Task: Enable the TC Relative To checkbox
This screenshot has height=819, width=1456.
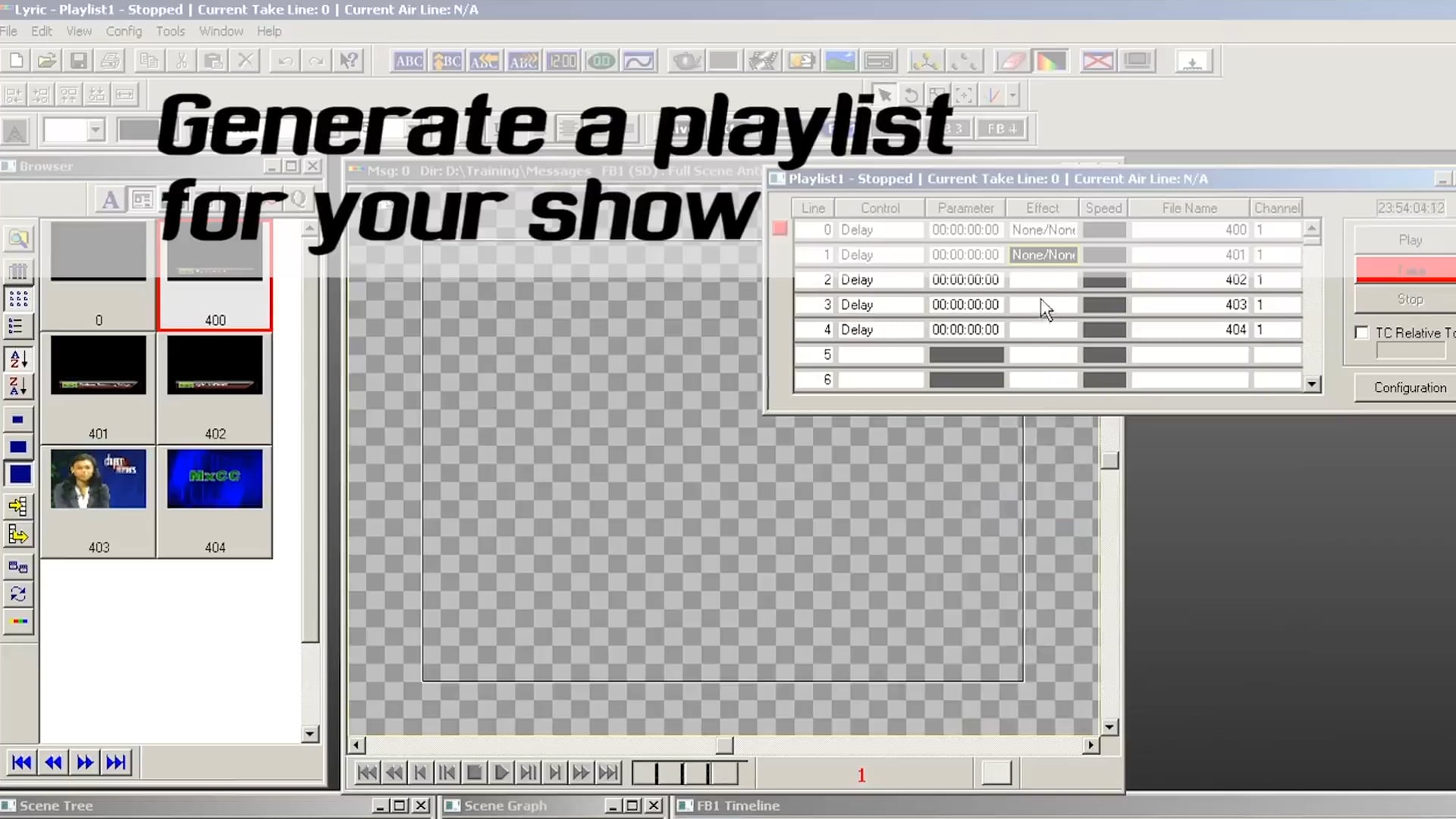Action: [x=1363, y=332]
